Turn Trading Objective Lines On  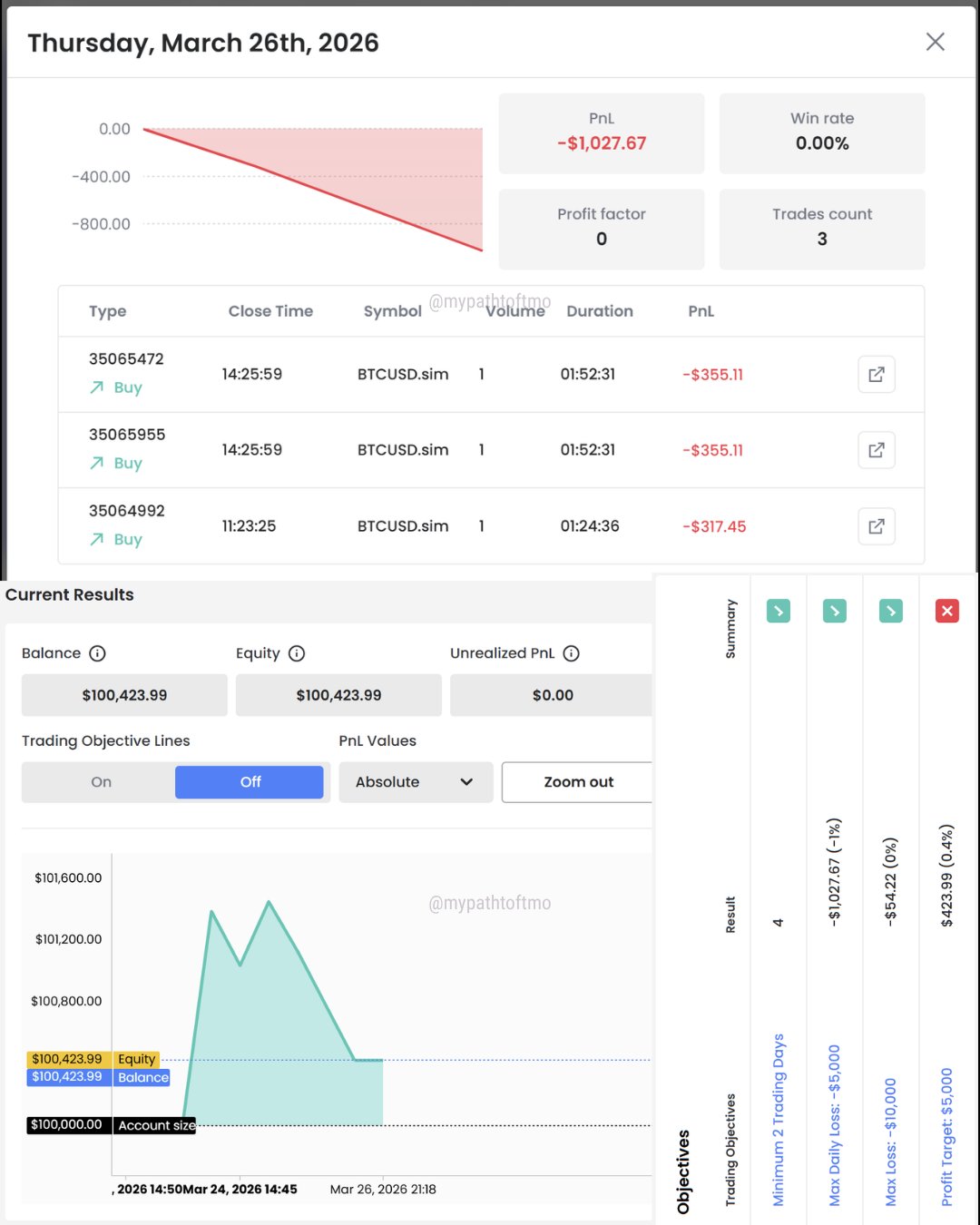click(x=101, y=782)
